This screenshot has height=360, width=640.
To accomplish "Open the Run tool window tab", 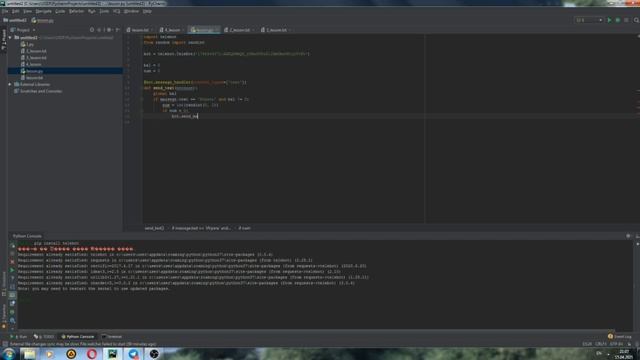I will [19, 337].
